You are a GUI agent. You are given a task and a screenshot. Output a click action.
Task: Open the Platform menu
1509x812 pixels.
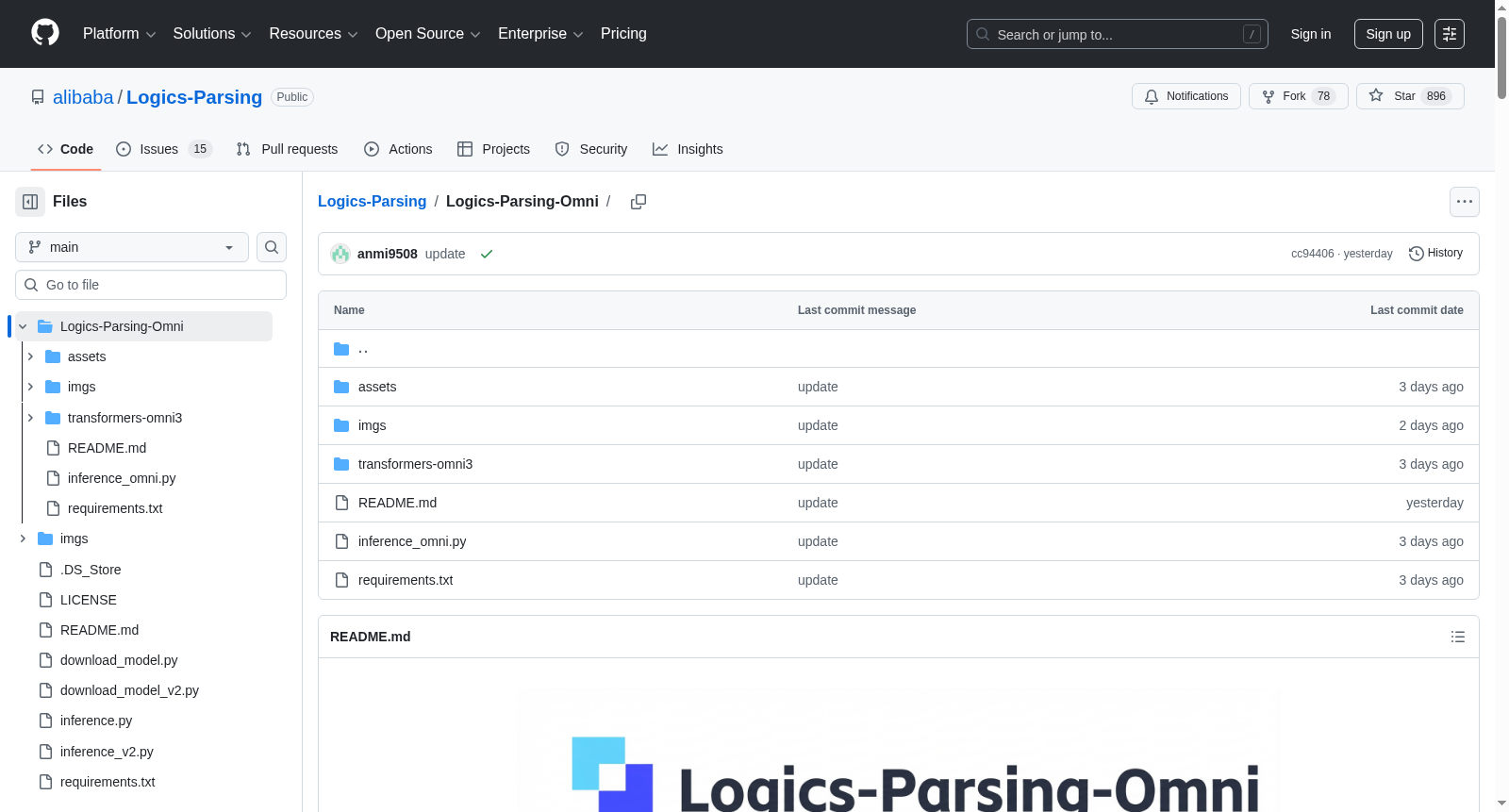[120, 34]
